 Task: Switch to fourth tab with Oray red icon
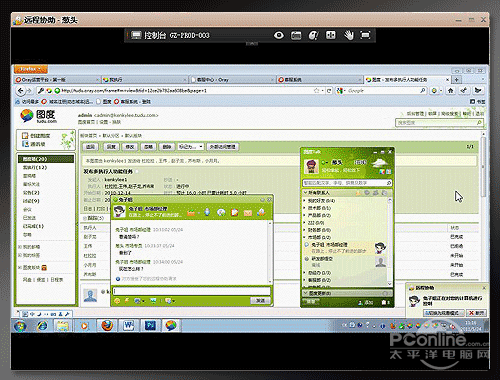tap(319, 80)
